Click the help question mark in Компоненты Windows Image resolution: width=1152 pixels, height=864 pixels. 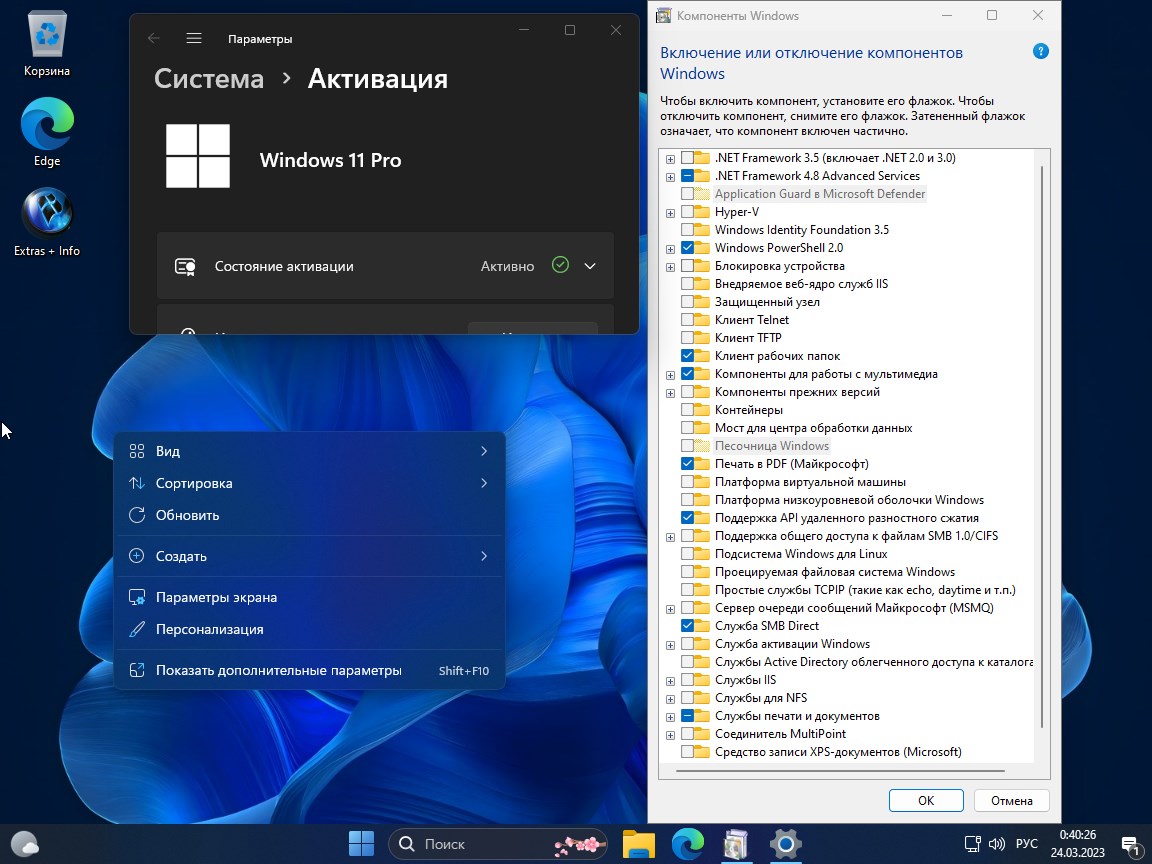1040,51
